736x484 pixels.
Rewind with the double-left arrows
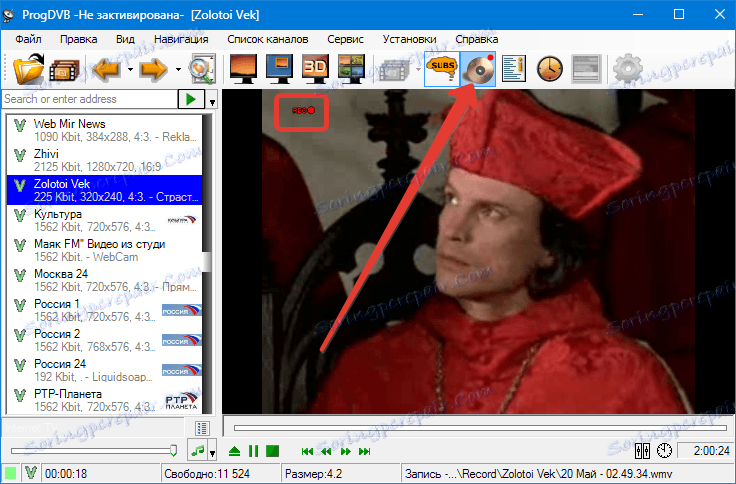pyautogui.click(x=326, y=452)
